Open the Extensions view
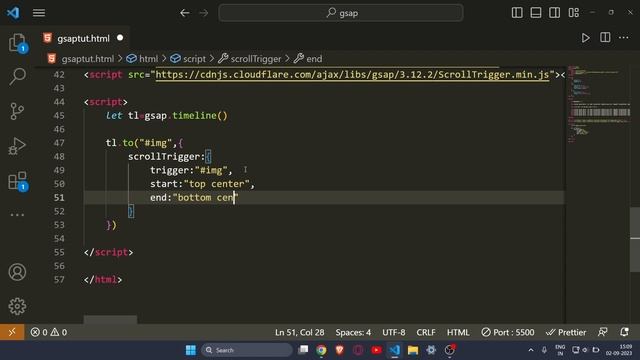Viewport: 640px width, 360px height. point(17,180)
